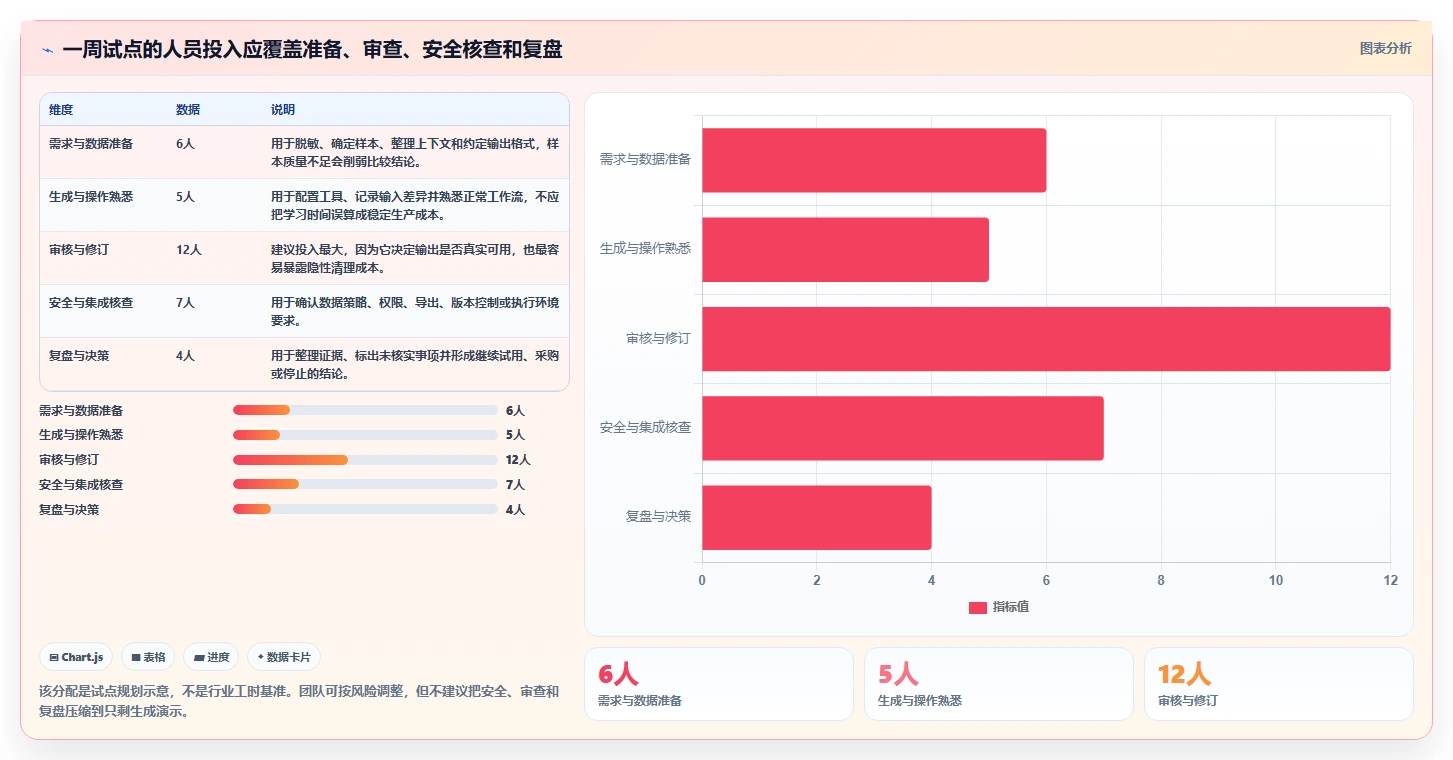The width and height of the screenshot is (1453, 760).
Task: Click the 4人 cell in the table
Action: point(185,356)
